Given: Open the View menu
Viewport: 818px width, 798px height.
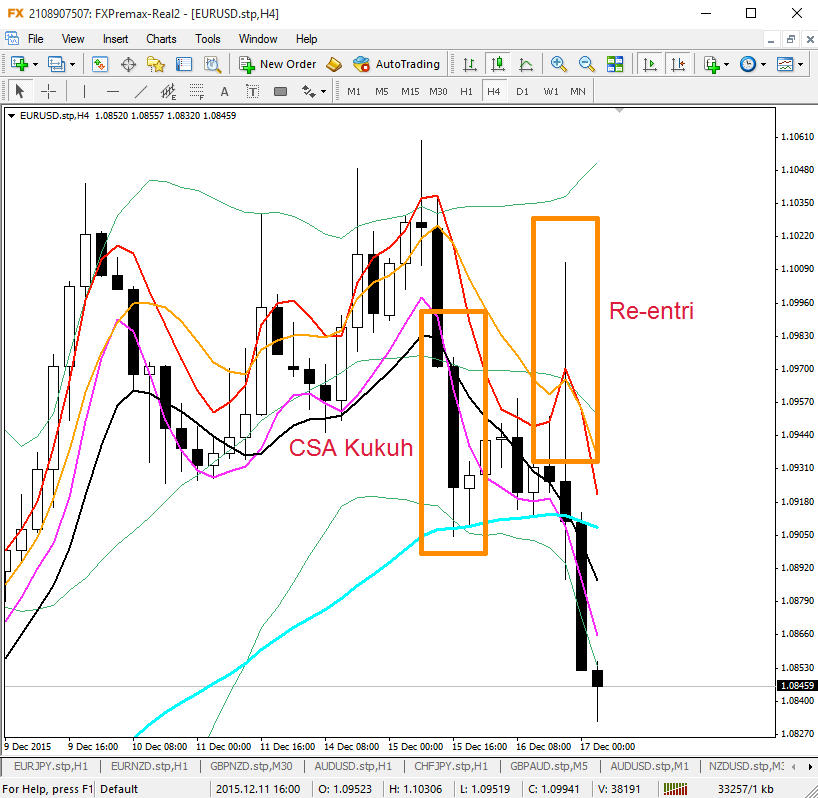Looking at the screenshot, I should 73,39.
